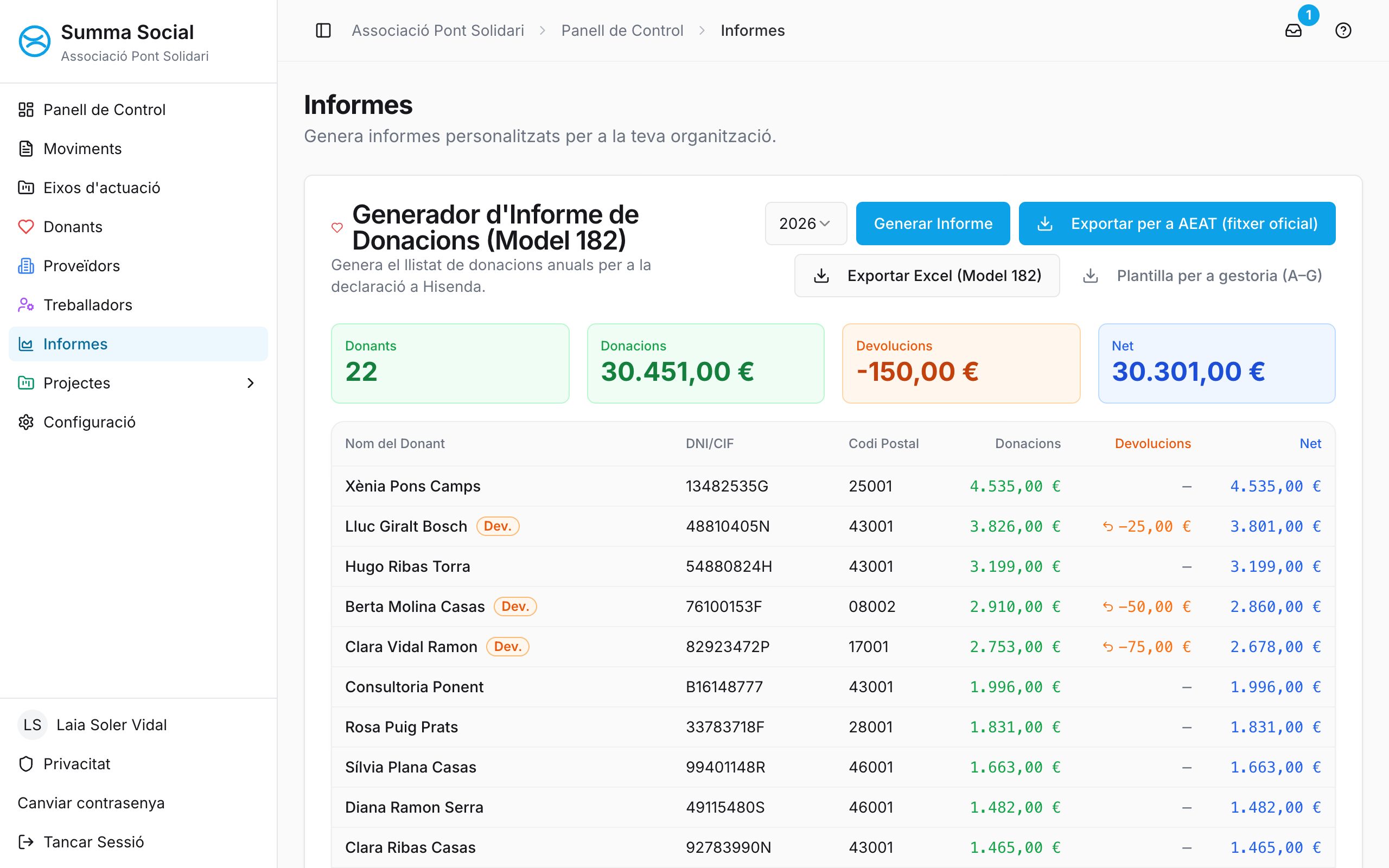Click the Dev. badge next to Berta Molina Casas
1389x868 pixels.
(515, 607)
